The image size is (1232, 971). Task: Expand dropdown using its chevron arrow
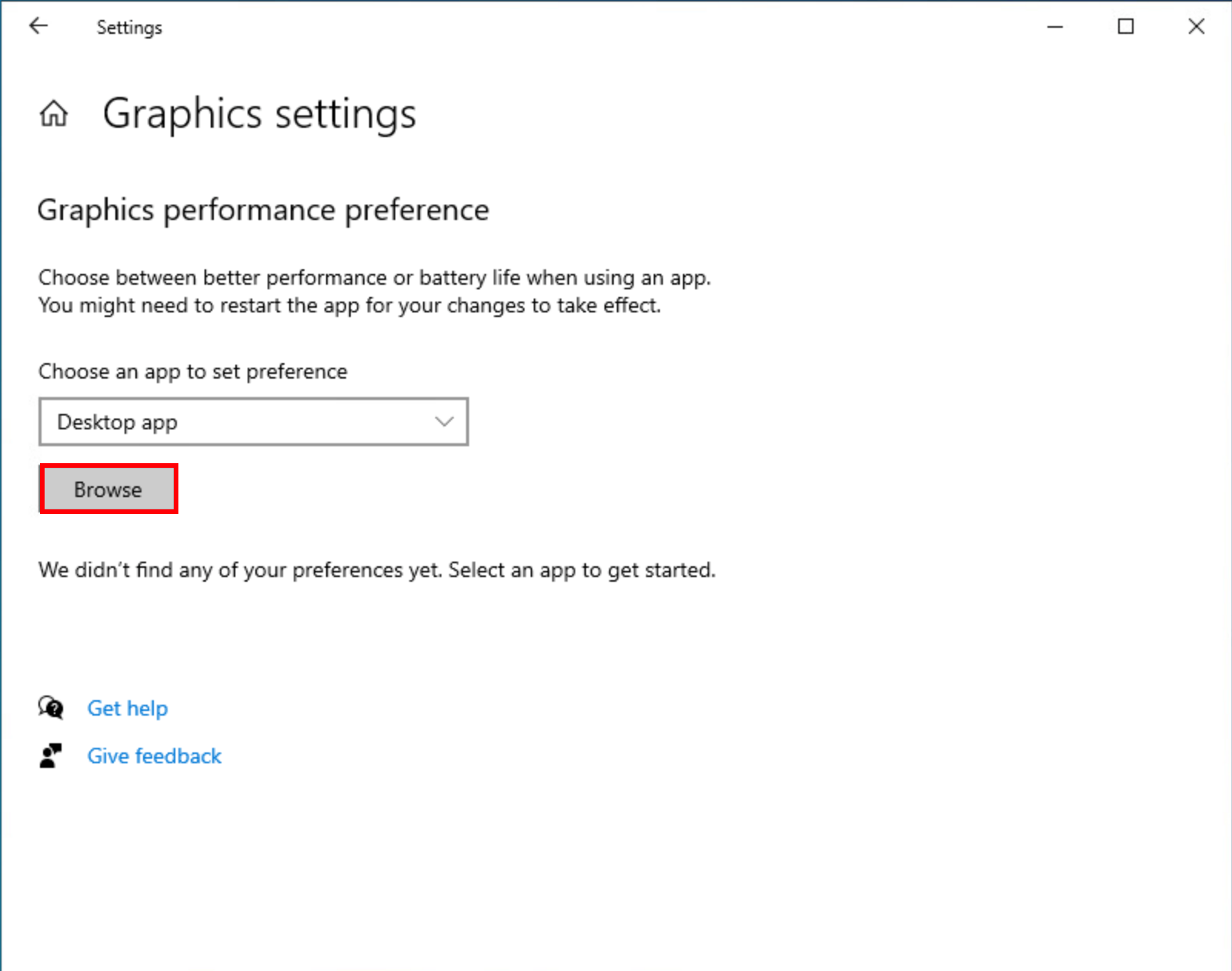click(x=444, y=422)
